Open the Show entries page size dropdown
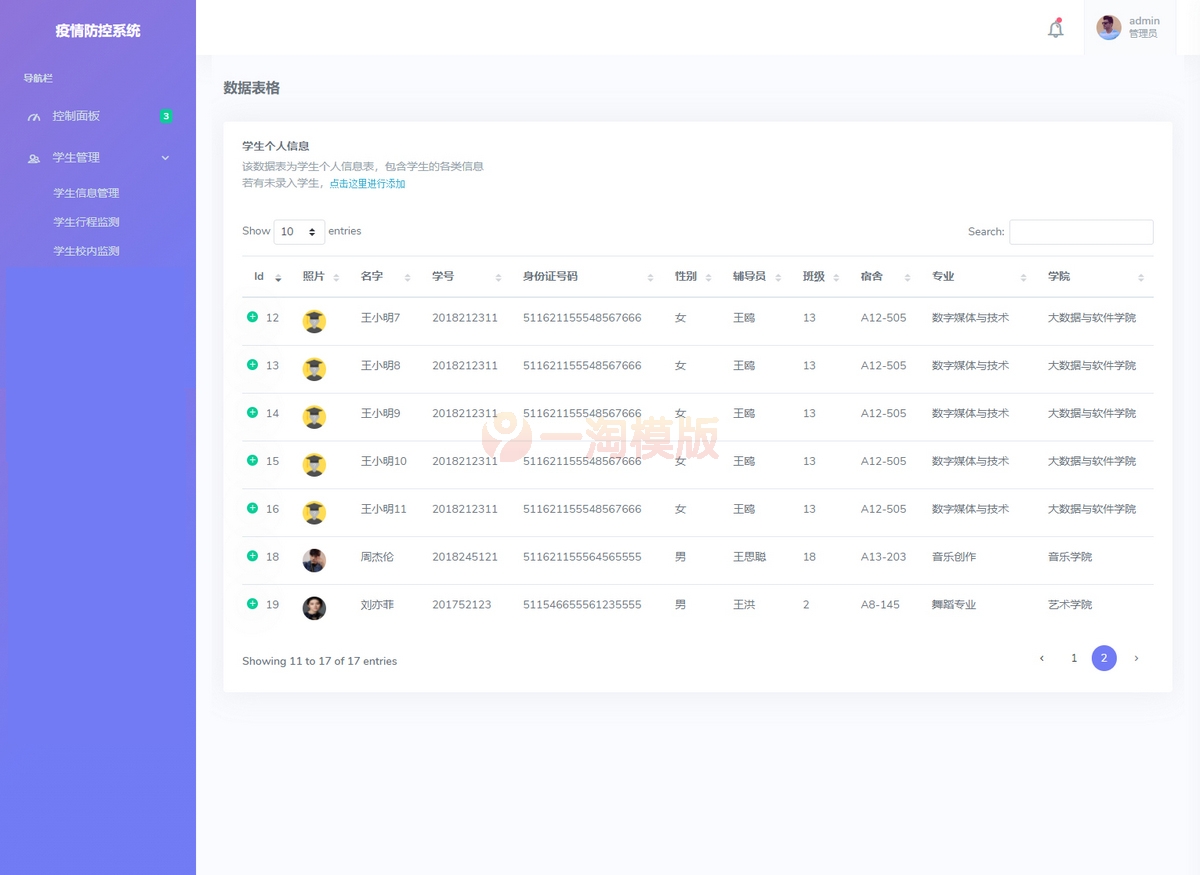This screenshot has width=1200, height=875. point(299,231)
